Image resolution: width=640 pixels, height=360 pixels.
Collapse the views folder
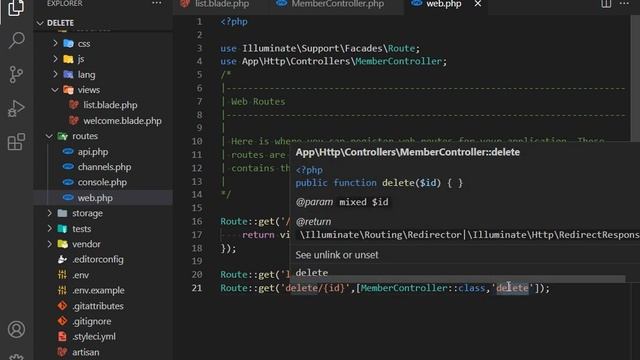coord(55,90)
